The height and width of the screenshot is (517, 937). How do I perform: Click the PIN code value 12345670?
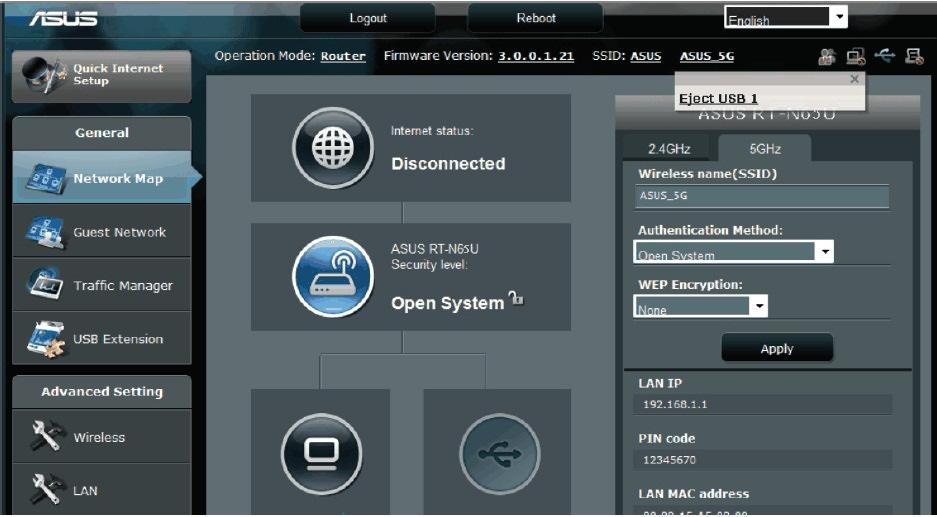[669, 460]
